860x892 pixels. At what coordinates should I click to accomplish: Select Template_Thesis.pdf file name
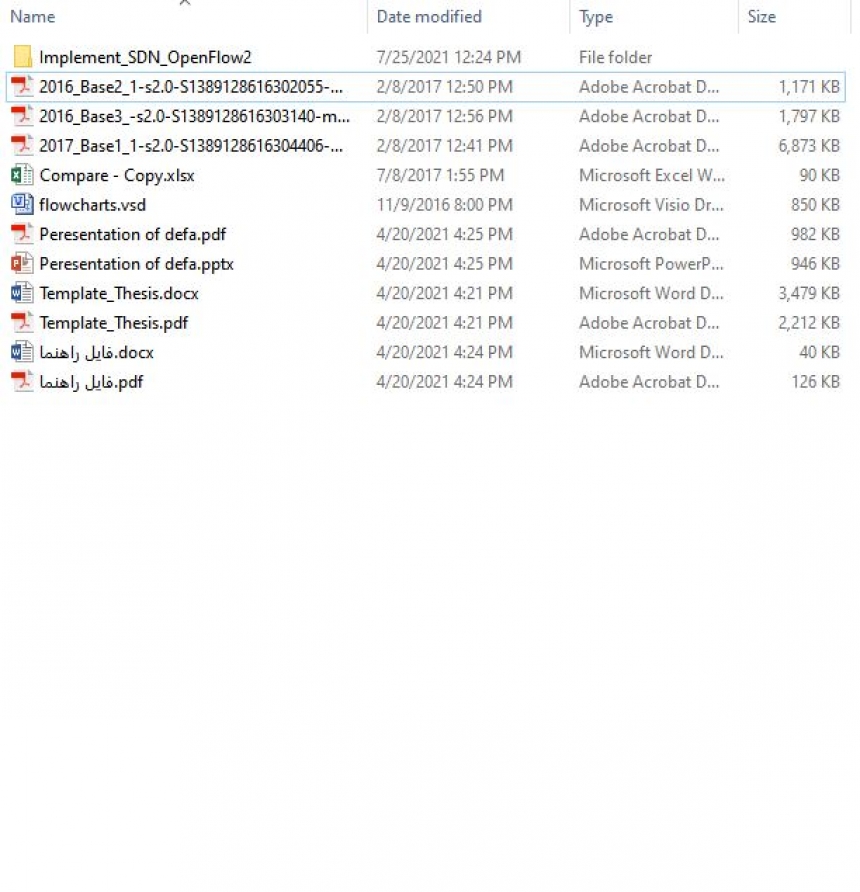(x=114, y=323)
